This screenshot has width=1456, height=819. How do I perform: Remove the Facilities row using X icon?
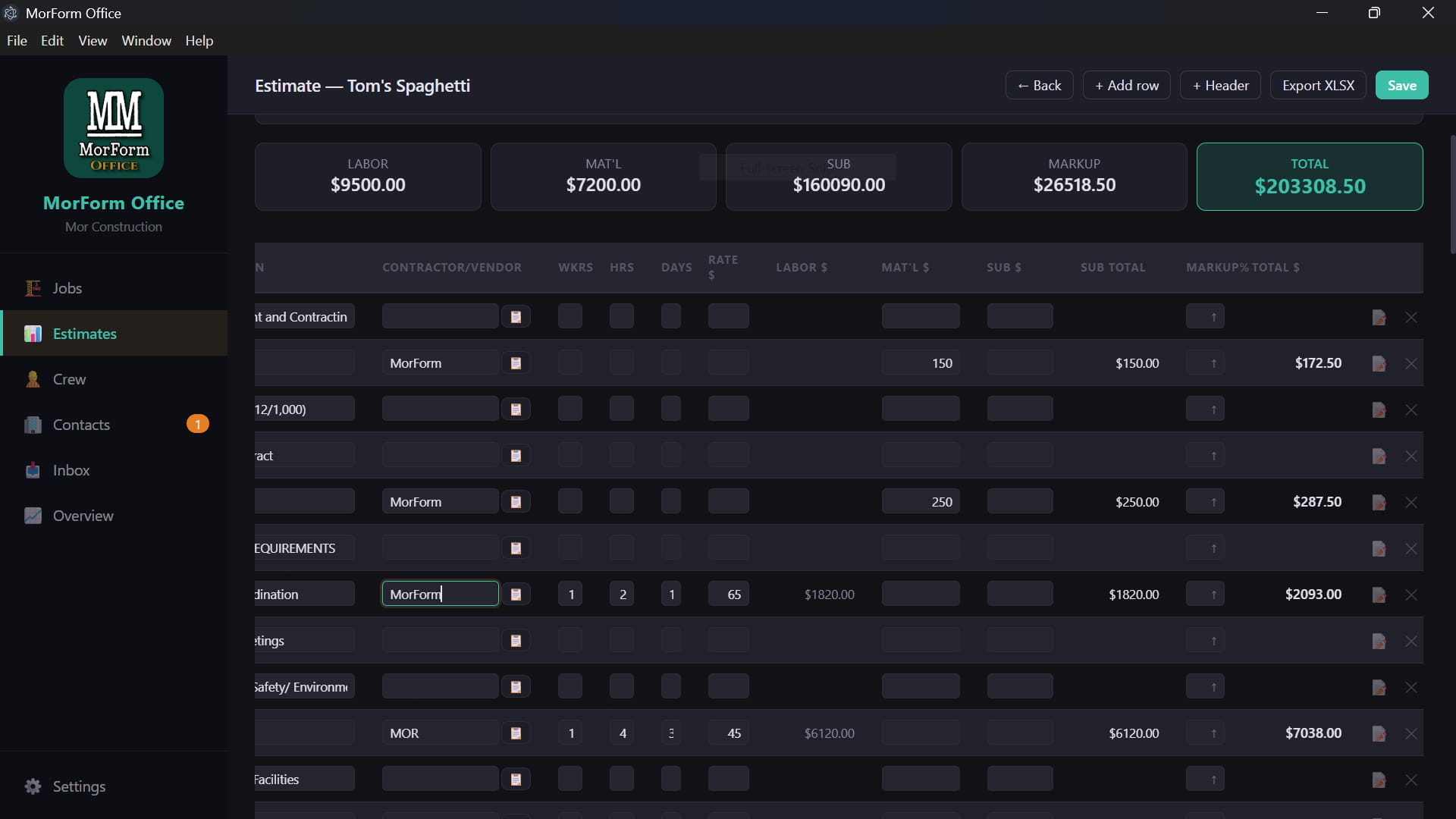[x=1411, y=780]
